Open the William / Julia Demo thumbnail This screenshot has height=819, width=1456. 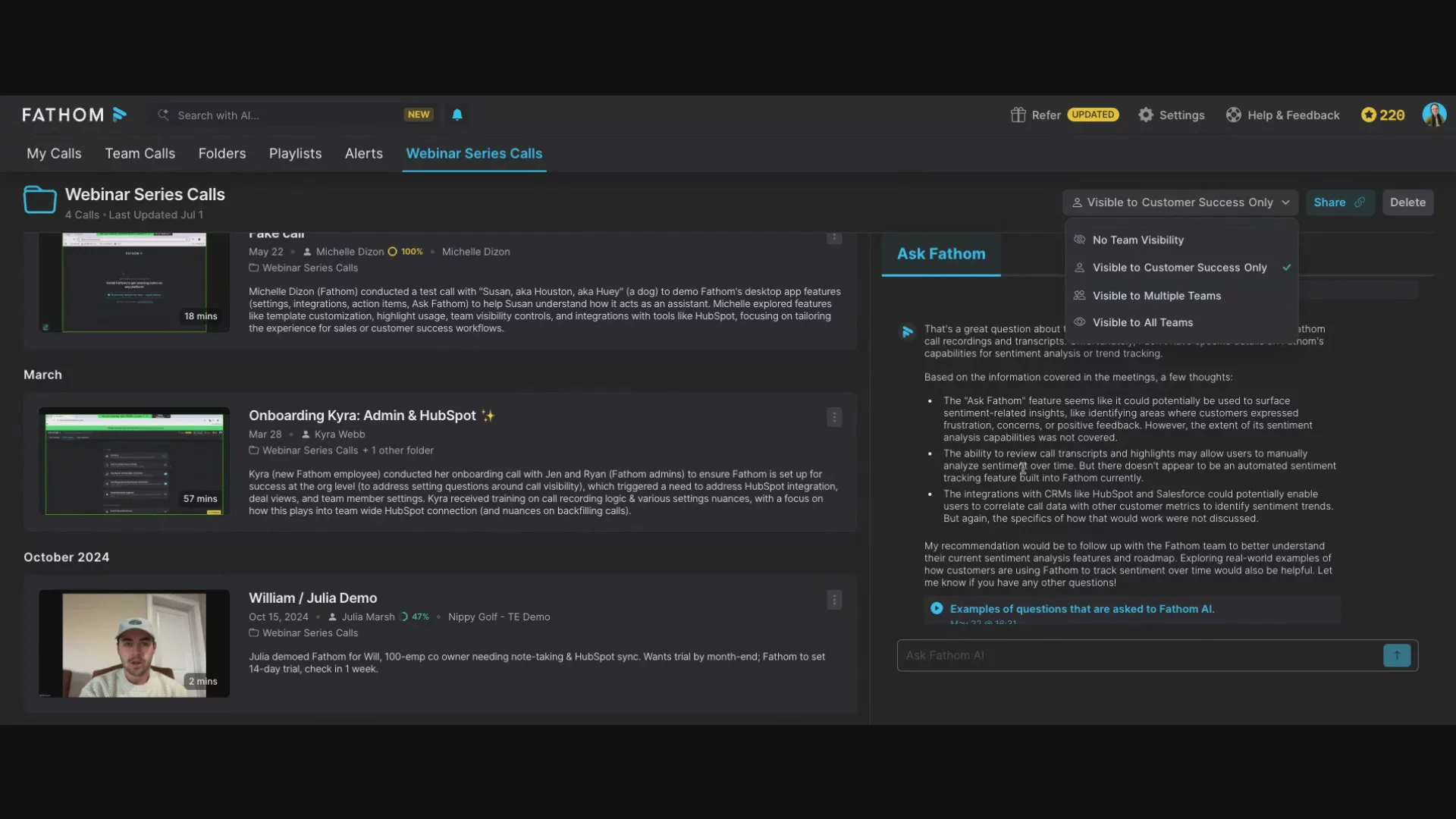coord(134,644)
